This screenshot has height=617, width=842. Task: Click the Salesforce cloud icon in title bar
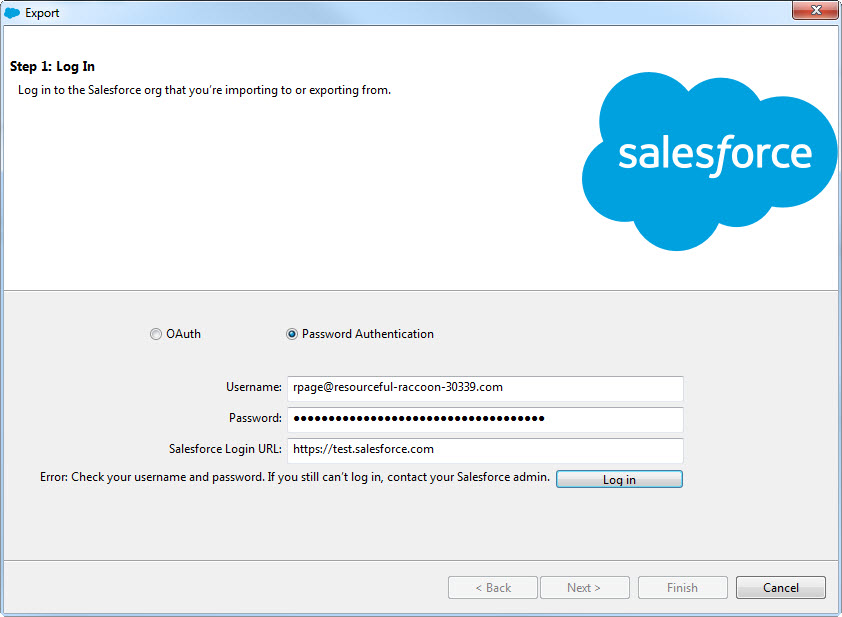tap(12, 12)
